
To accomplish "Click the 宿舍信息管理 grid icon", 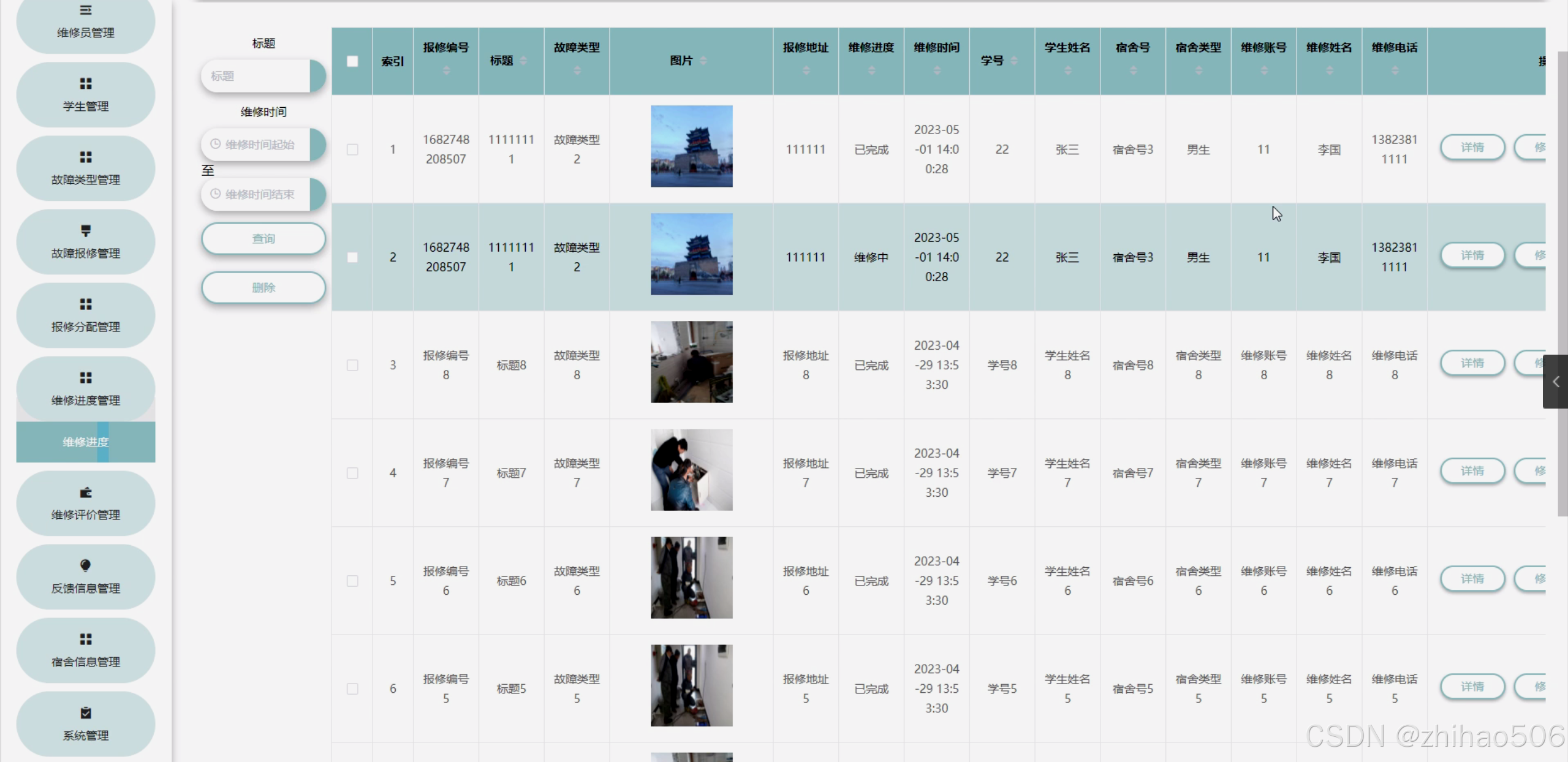I will tap(85, 639).
